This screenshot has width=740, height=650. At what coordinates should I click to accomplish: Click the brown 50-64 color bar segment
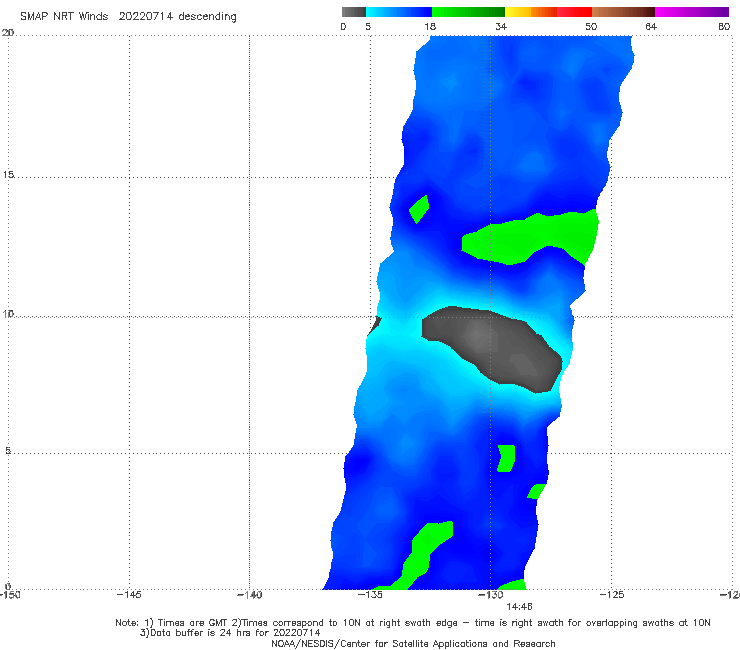[x=623, y=12]
